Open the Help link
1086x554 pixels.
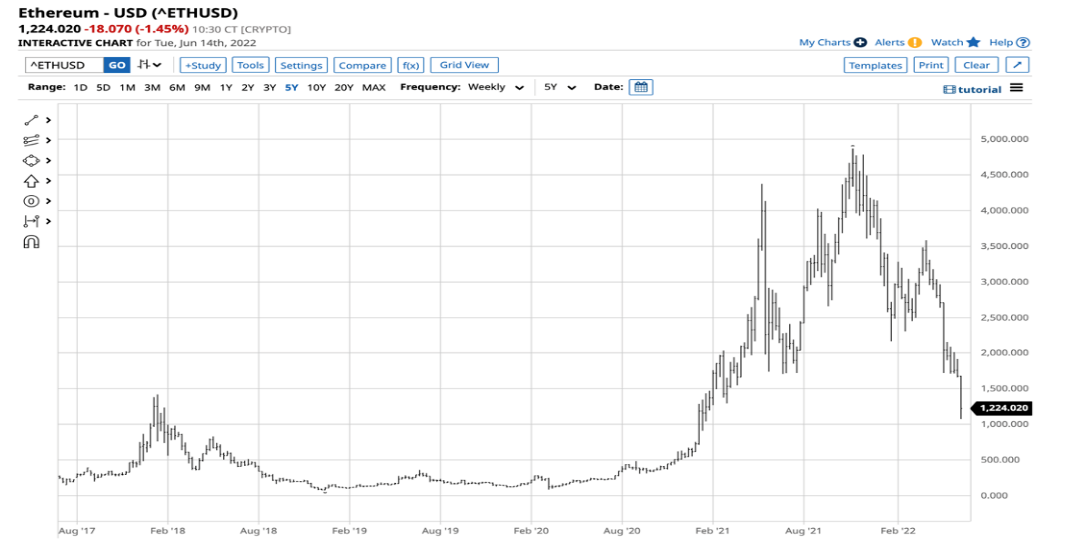click(x=1002, y=42)
